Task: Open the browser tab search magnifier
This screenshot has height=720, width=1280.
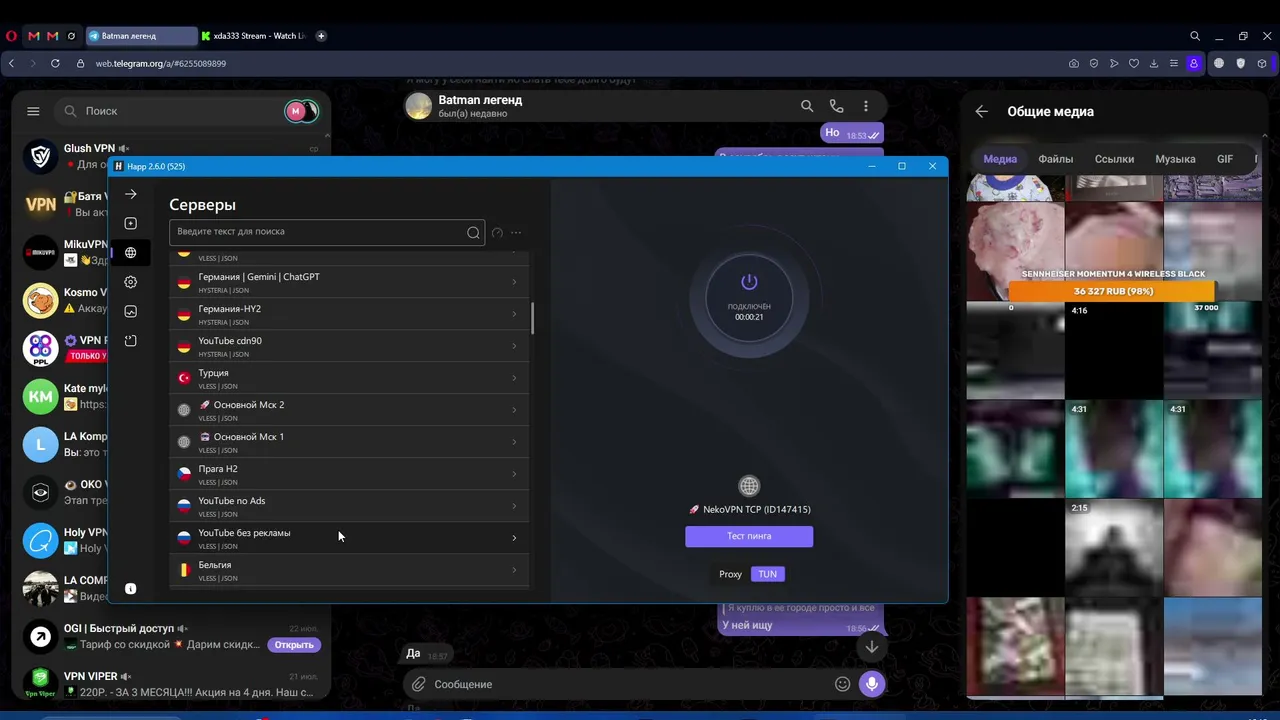Action: point(1195,36)
